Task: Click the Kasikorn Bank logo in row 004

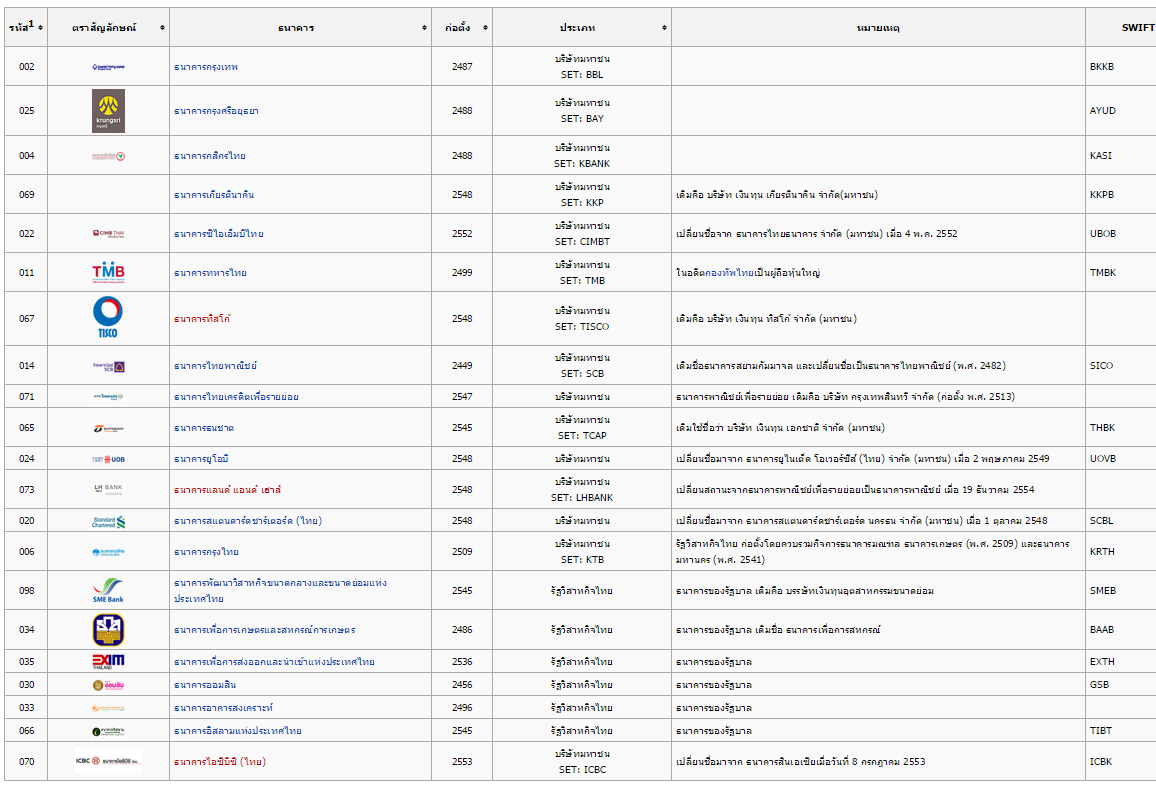Action: (108, 156)
